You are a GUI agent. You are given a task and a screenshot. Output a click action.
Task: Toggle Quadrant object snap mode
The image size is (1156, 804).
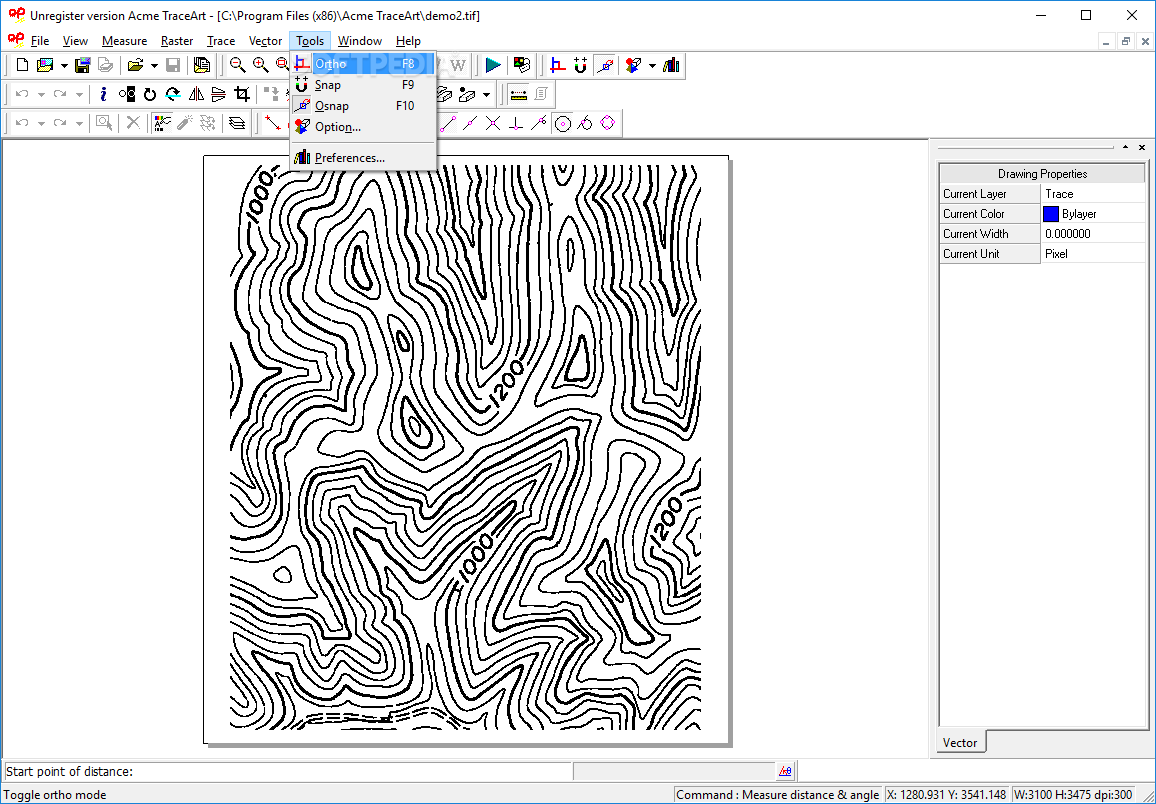point(607,123)
